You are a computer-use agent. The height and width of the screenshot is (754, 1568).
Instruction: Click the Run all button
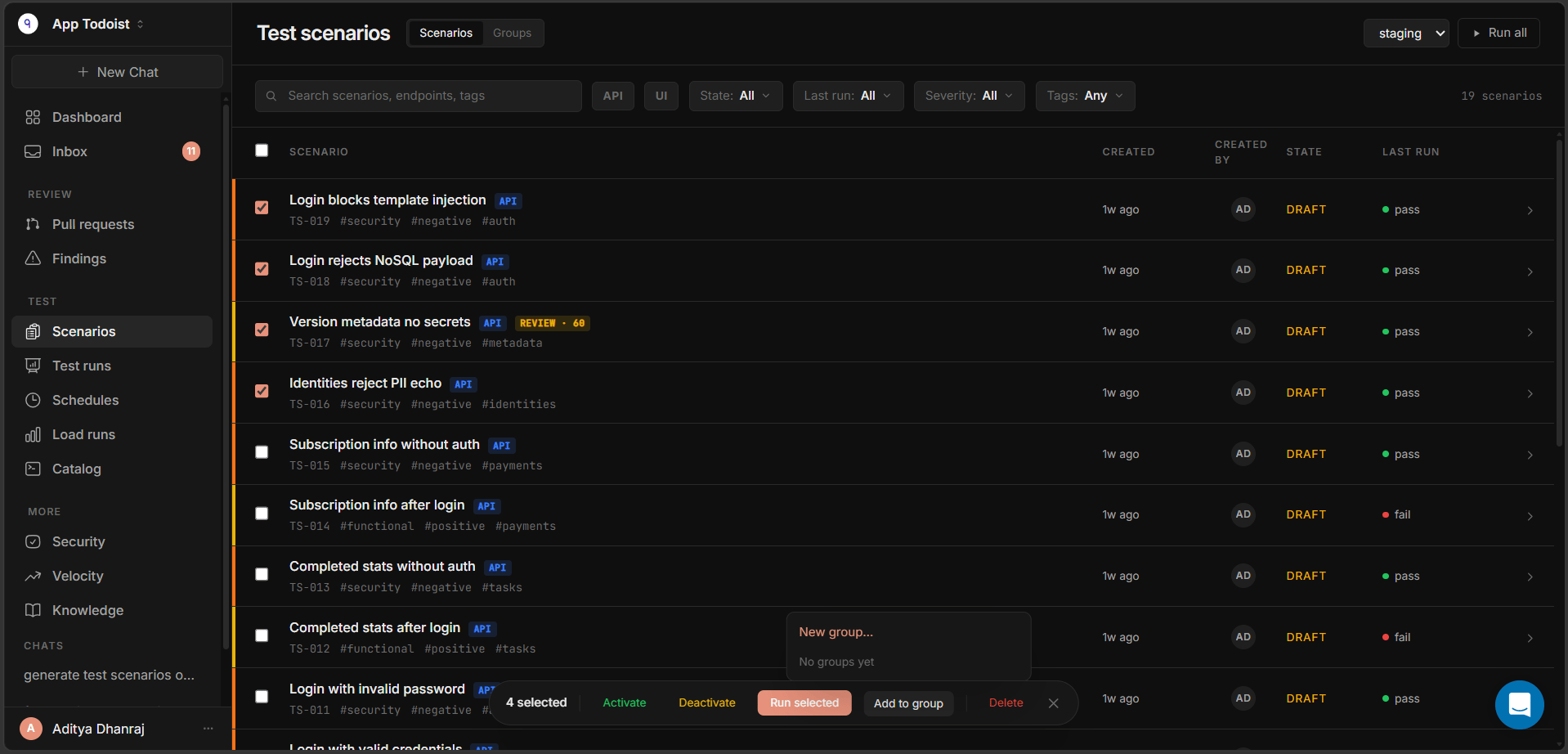coord(1499,34)
